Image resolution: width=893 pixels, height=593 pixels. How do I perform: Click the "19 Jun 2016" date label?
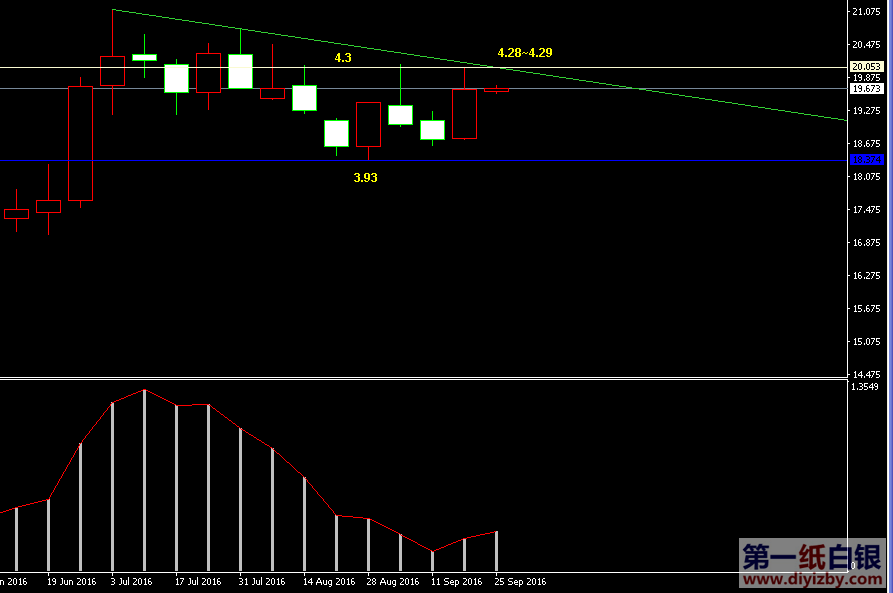[70, 581]
